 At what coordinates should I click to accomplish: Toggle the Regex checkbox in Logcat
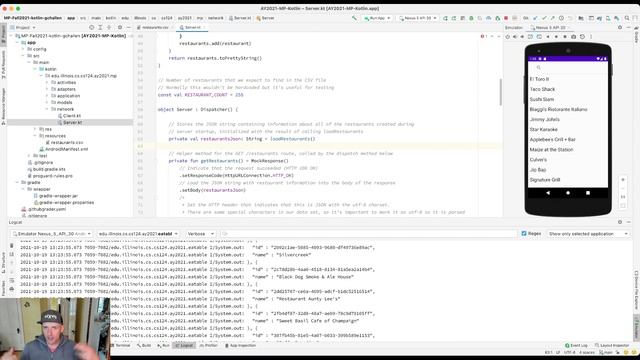tap(524, 233)
